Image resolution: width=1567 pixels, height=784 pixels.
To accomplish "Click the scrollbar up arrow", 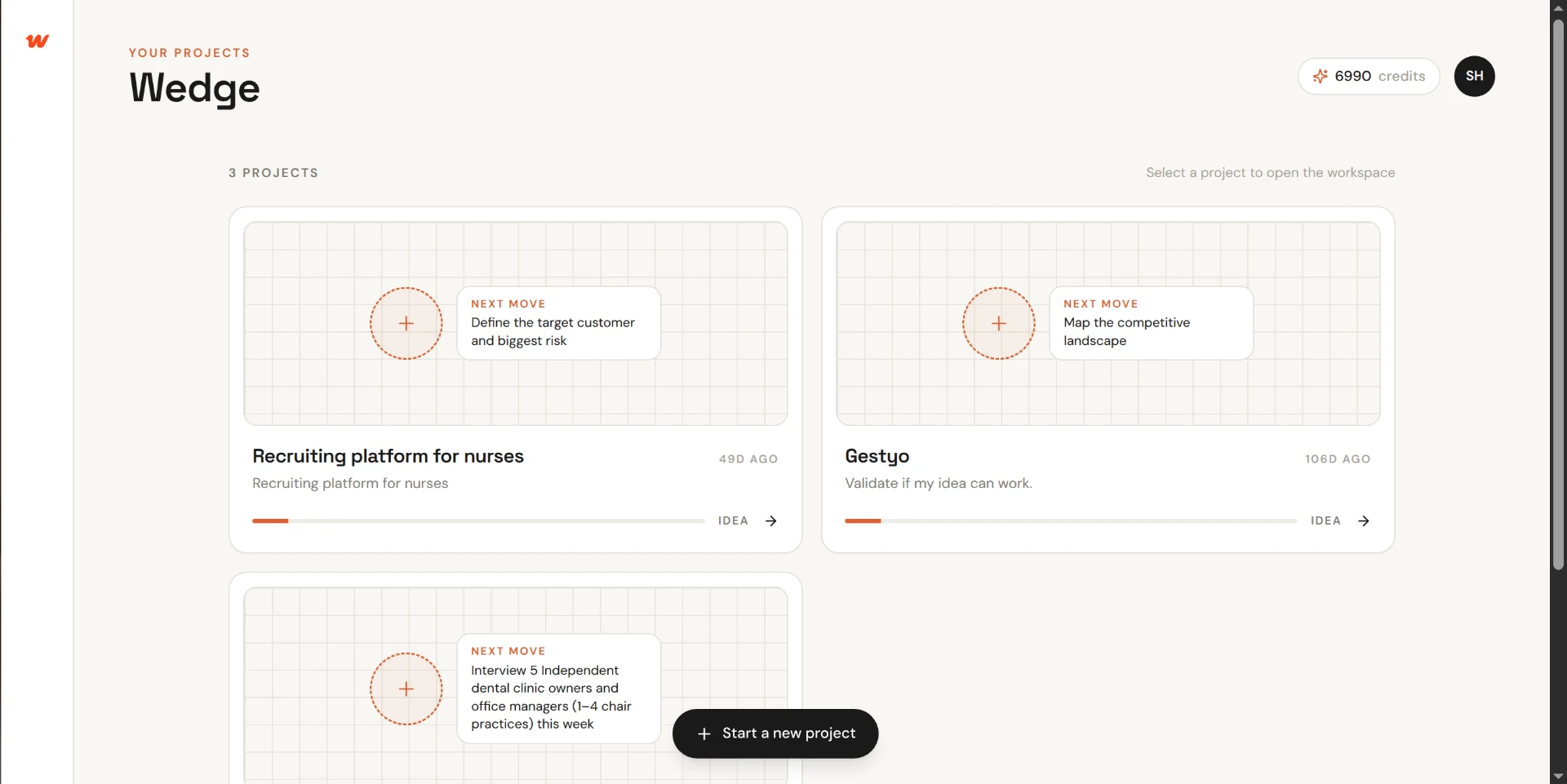I will (1558, 7).
